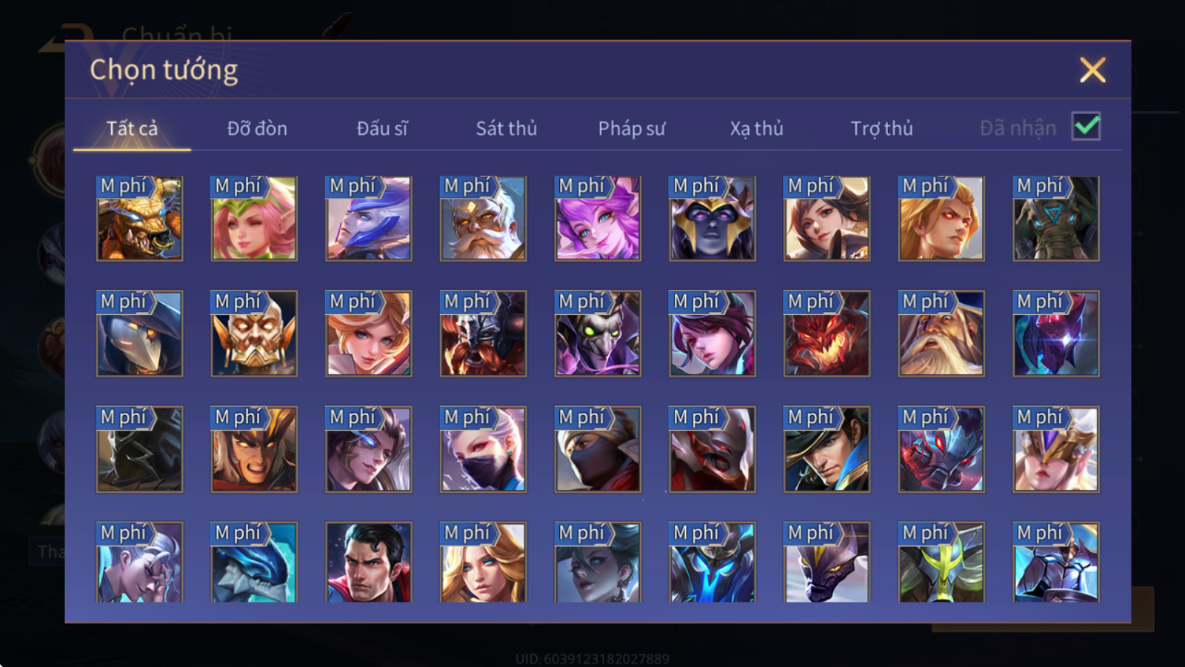Pick the golden dragon beast hero
The image size is (1185, 667).
click(x=140, y=218)
